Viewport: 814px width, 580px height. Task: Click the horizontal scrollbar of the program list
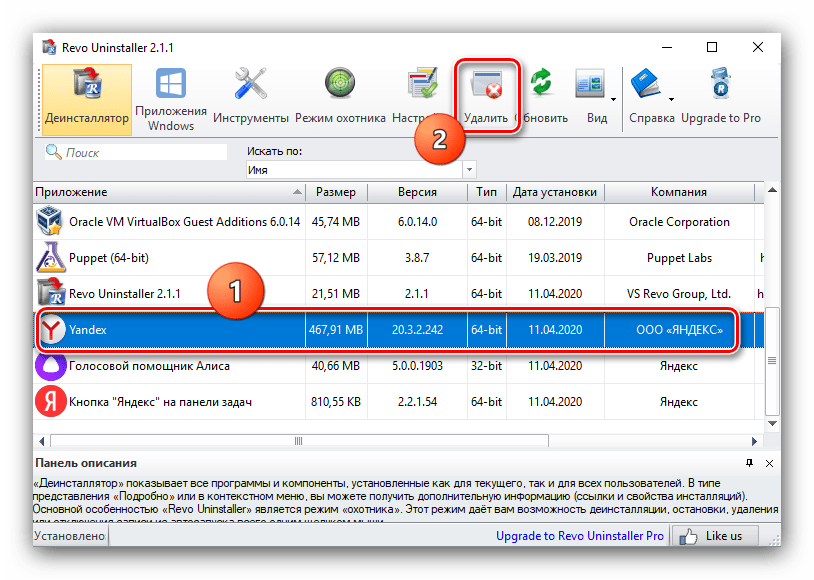click(300, 441)
